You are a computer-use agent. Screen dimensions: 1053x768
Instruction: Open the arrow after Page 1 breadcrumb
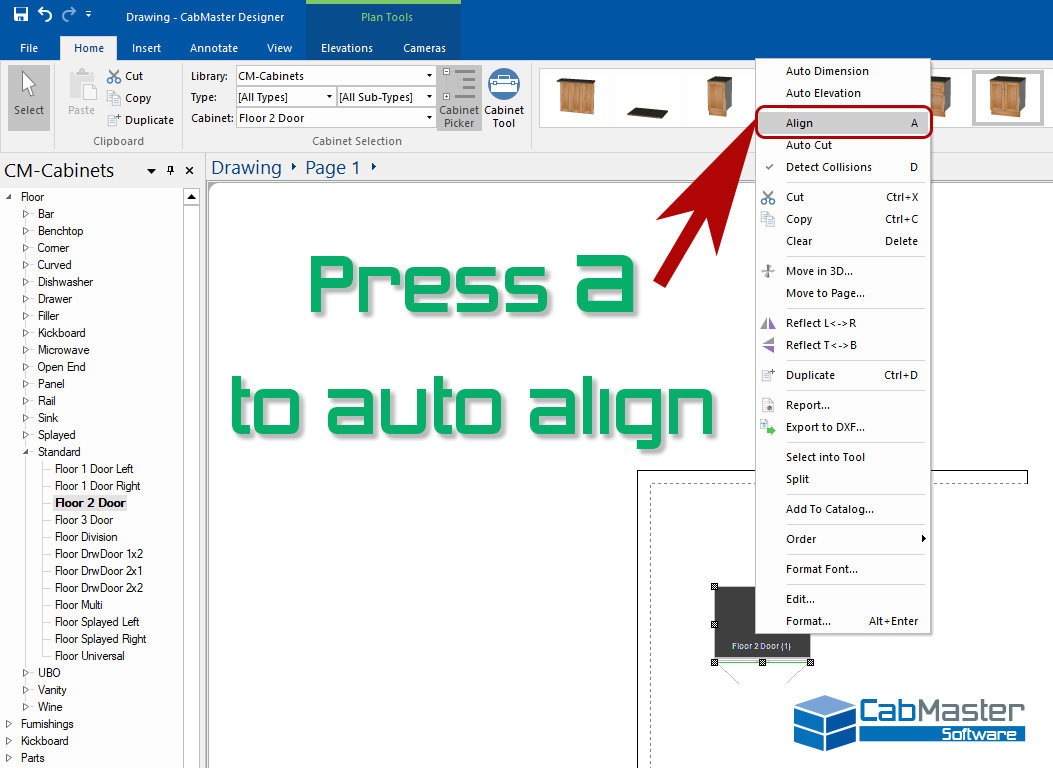click(374, 167)
